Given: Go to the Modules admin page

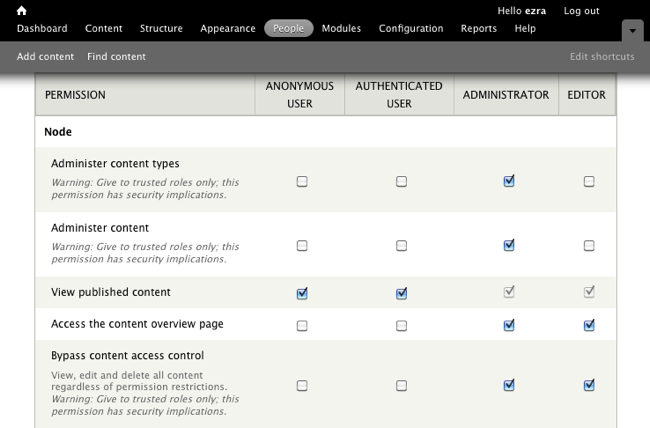Looking at the screenshot, I should tap(341, 28).
